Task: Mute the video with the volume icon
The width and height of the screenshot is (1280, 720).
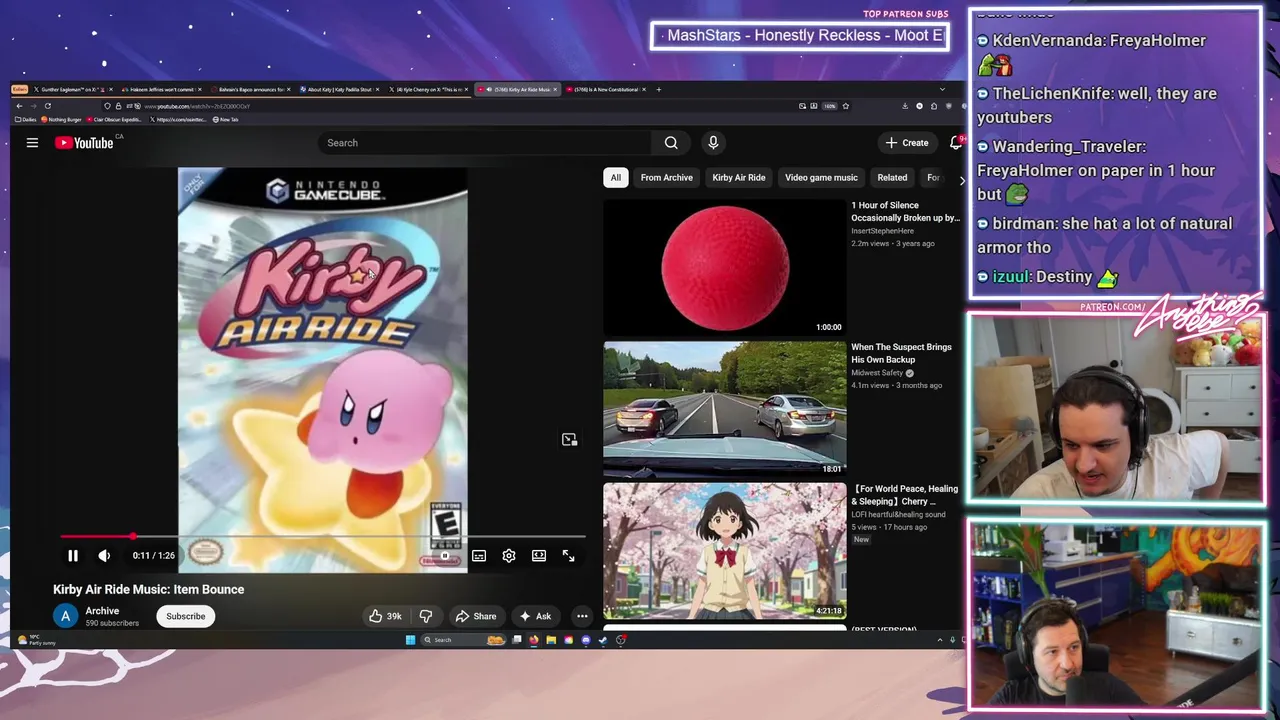Action: tap(104, 556)
